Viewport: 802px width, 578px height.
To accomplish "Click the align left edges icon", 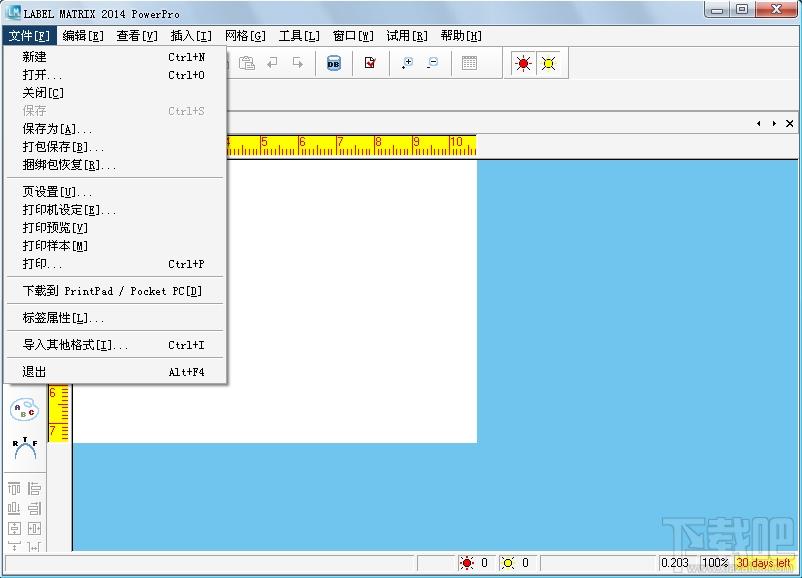I will point(34,488).
